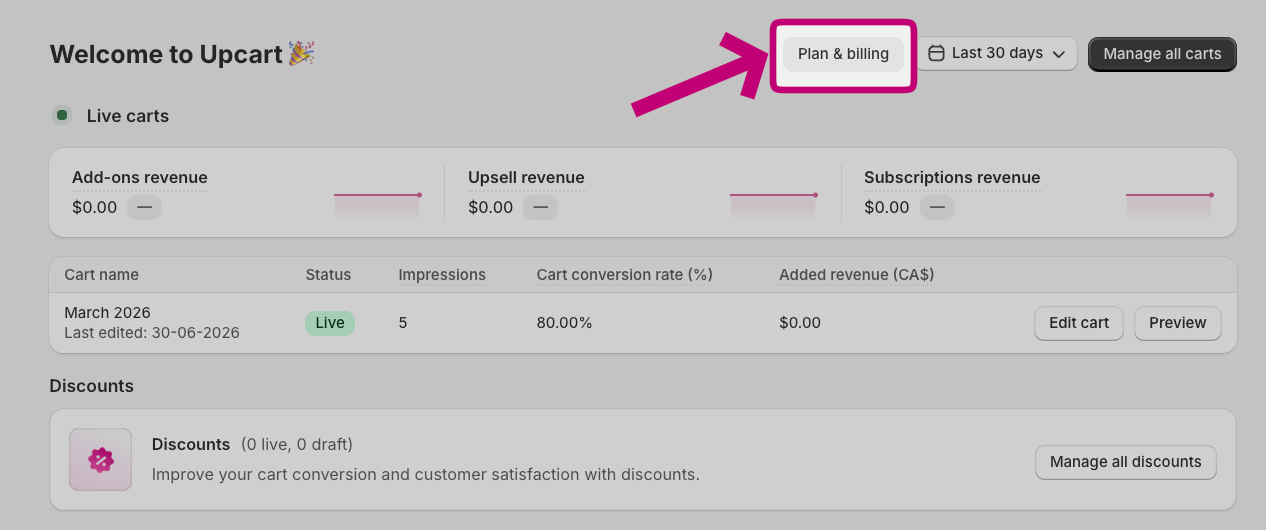
Task: Click the Status column header
Action: click(x=328, y=275)
